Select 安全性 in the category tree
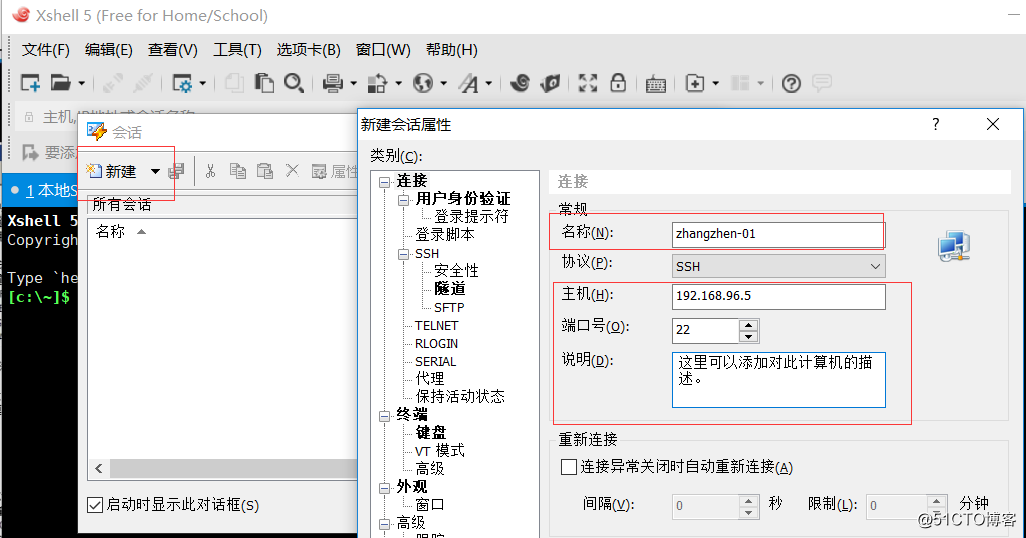1026x538 pixels. pyautogui.click(x=456, y=270)
